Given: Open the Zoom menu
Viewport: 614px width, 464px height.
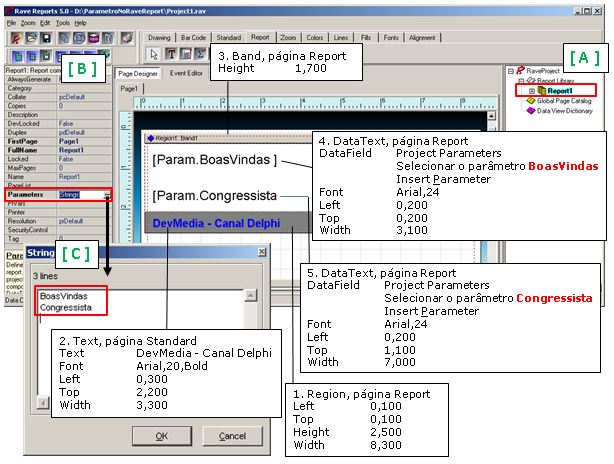Looking at the screenshot, I should 28,21.
